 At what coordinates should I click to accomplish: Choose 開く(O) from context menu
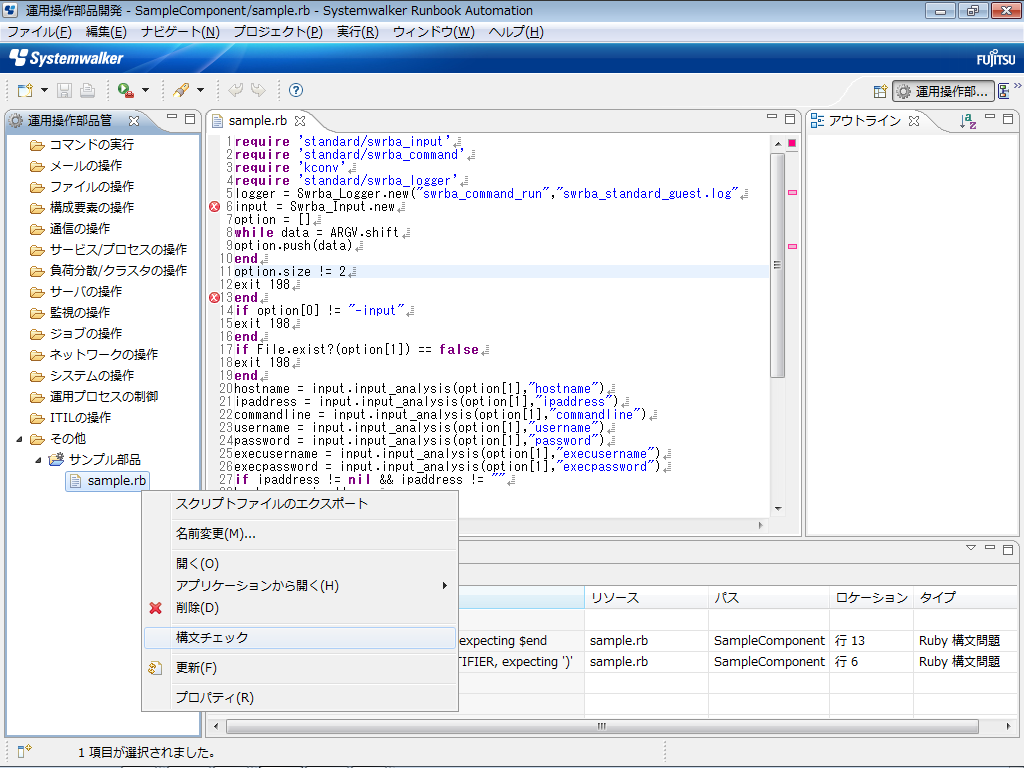click(300, 564)
